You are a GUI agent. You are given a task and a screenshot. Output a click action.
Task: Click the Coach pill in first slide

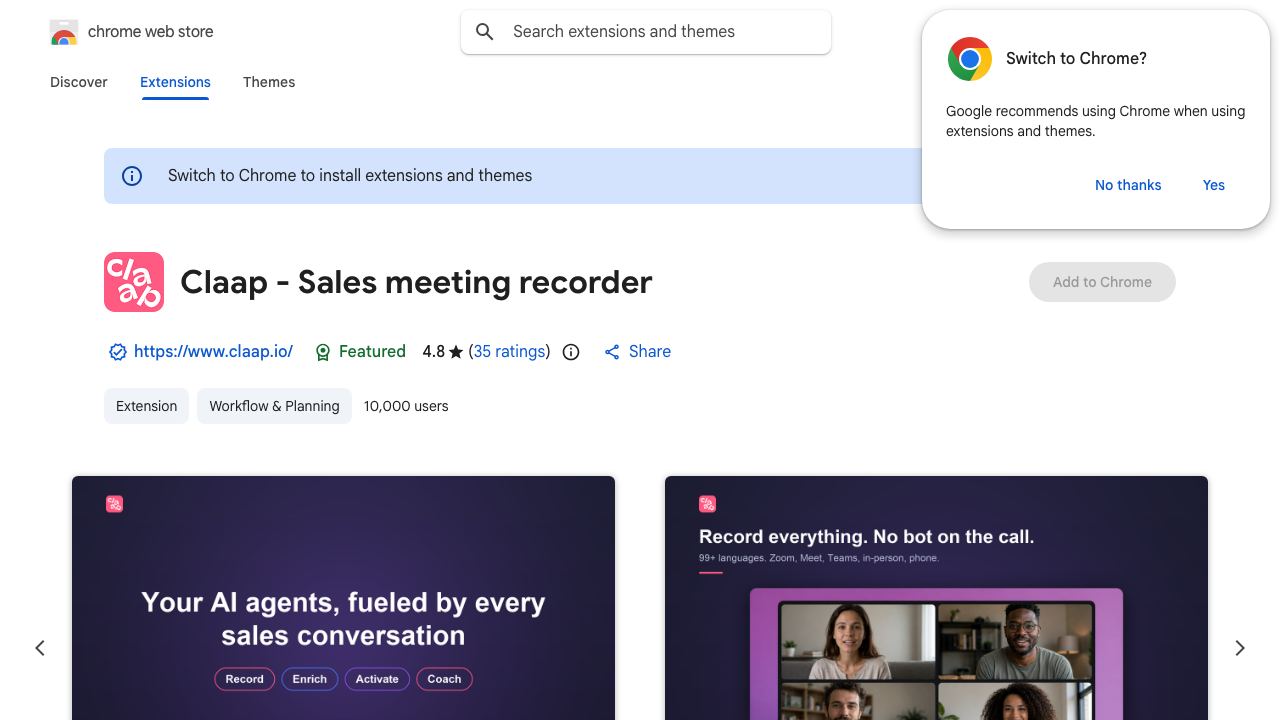click(444, 679)
